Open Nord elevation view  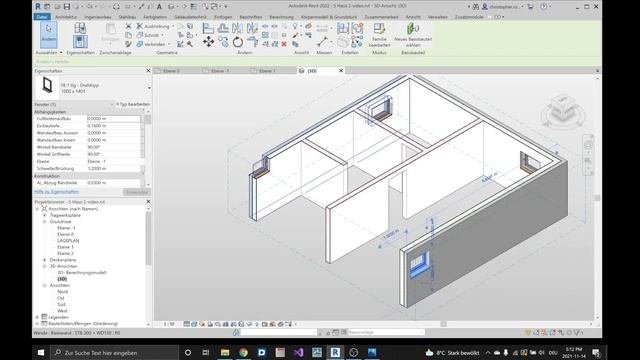point(62,292)
